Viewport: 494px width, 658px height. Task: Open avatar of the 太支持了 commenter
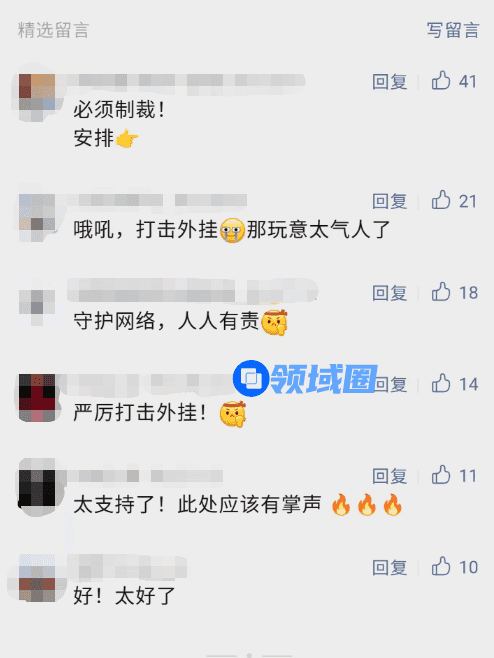tap(37, 488)
